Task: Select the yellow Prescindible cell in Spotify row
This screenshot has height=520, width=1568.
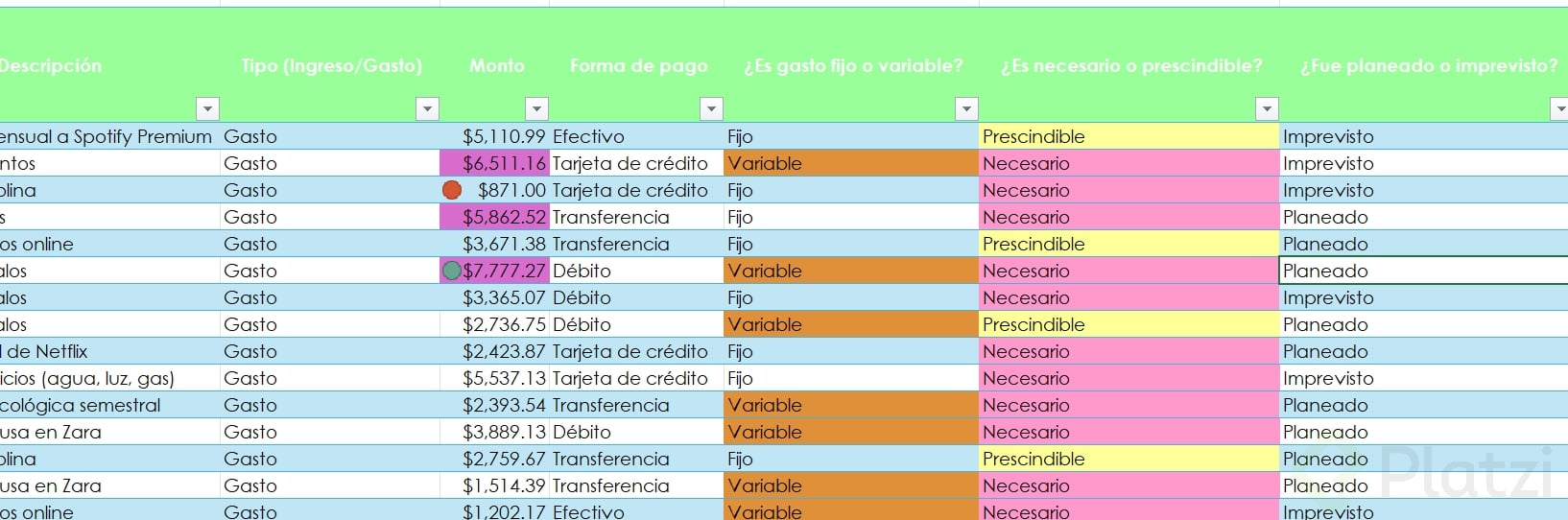Action: tap(1129, 136)
